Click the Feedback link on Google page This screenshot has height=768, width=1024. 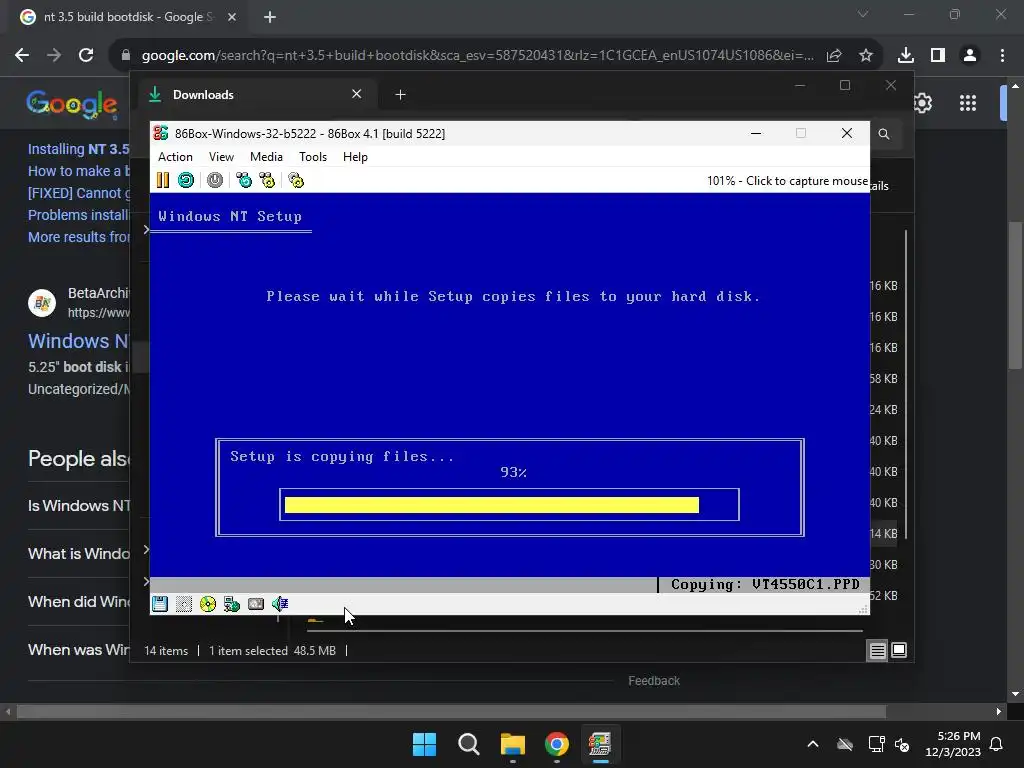654,680
